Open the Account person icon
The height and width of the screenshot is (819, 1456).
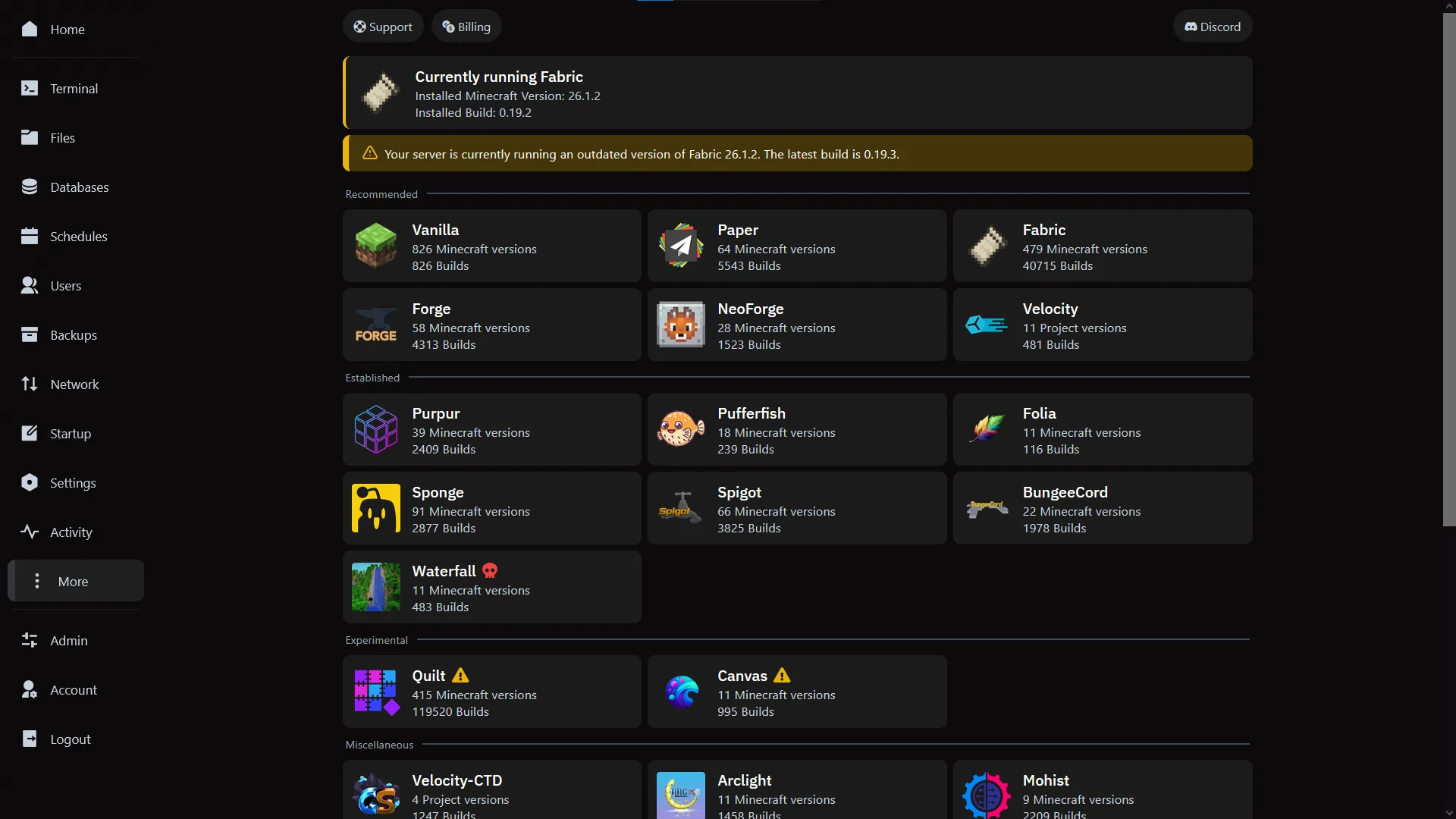coord(30,689)
